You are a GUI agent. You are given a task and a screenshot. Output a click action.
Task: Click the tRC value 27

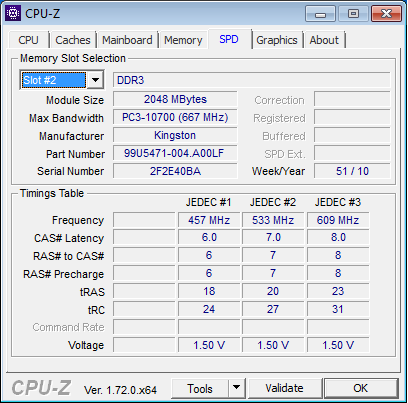tap(273, 309)
